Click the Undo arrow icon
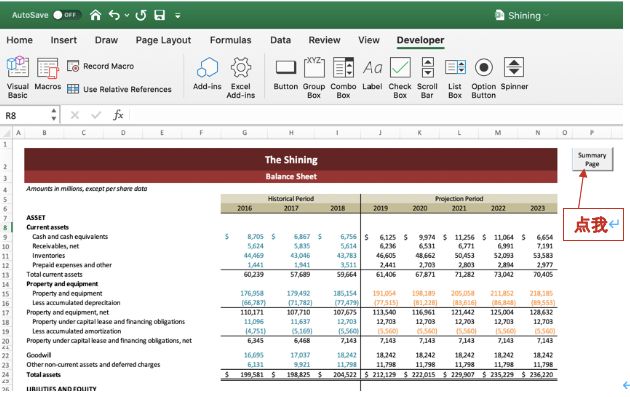The height and width of the screenshot is (397, 630). 114,15
